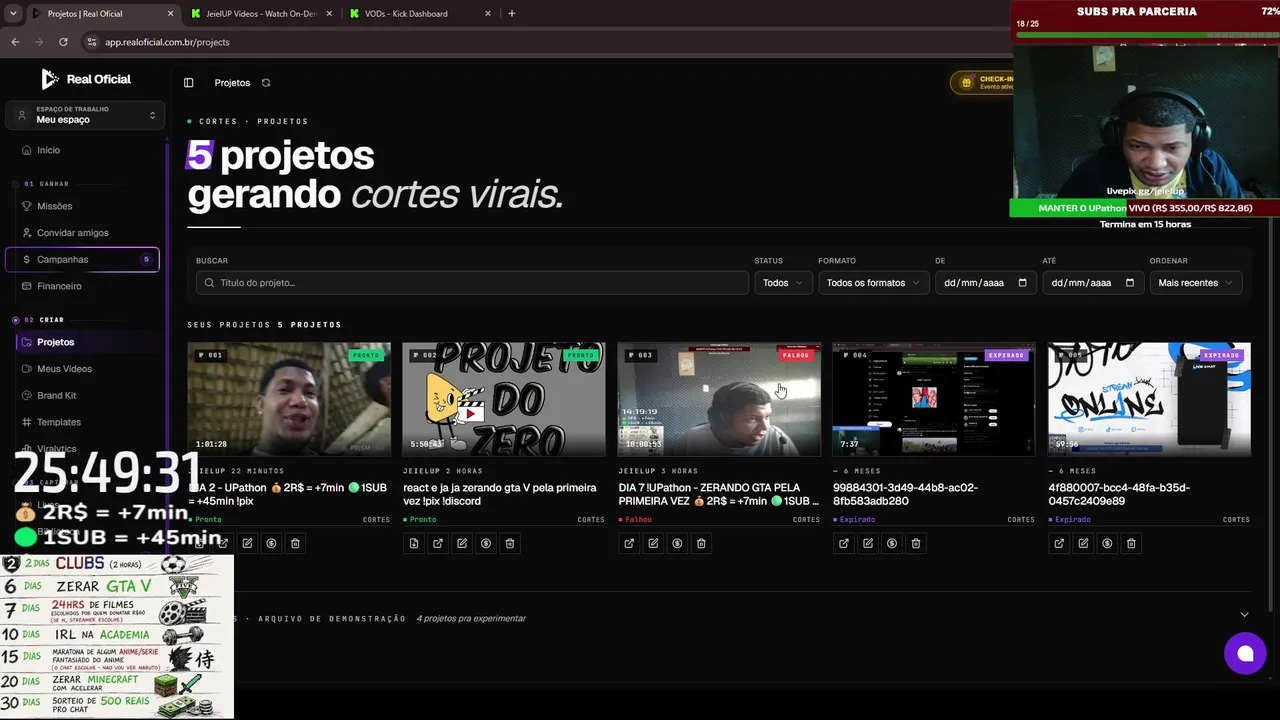Screen dimensions: 1280x720
Task: Click coin icon on project 4f880007-bcc4
Action: coord(1107,543)
